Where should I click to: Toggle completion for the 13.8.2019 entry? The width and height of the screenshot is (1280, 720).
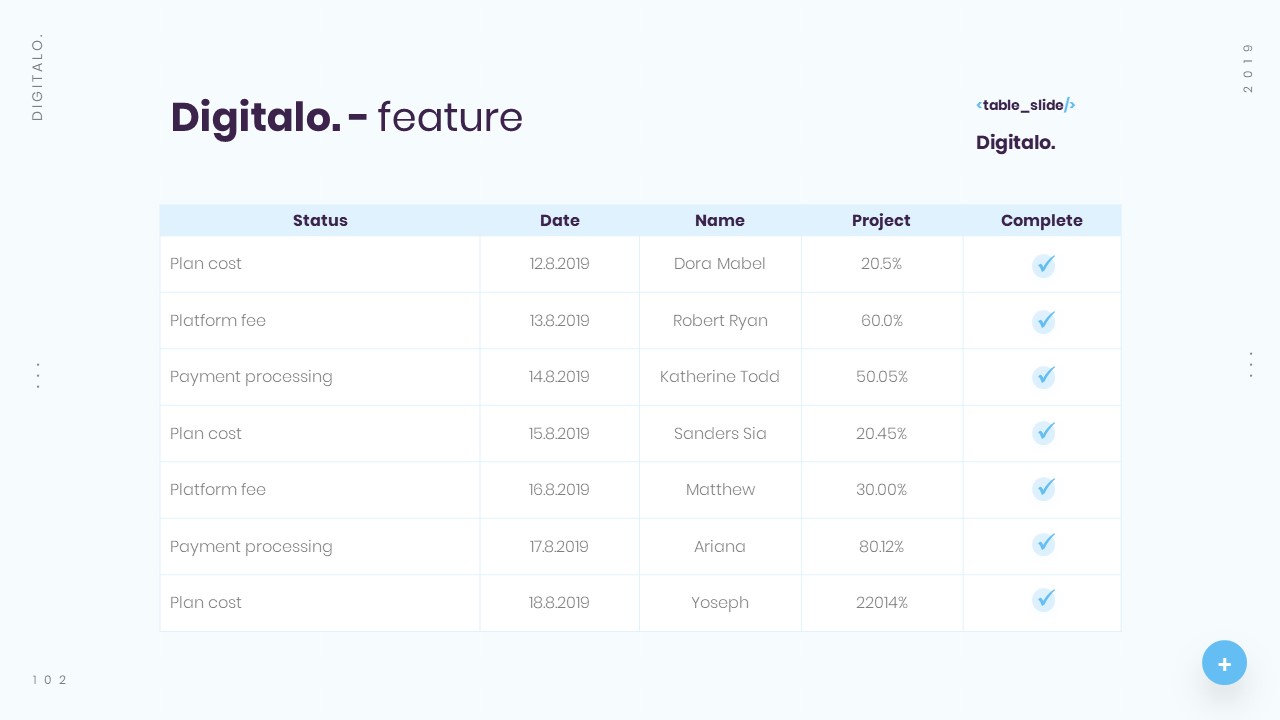pyautogui.click(x=1043, y=321)
